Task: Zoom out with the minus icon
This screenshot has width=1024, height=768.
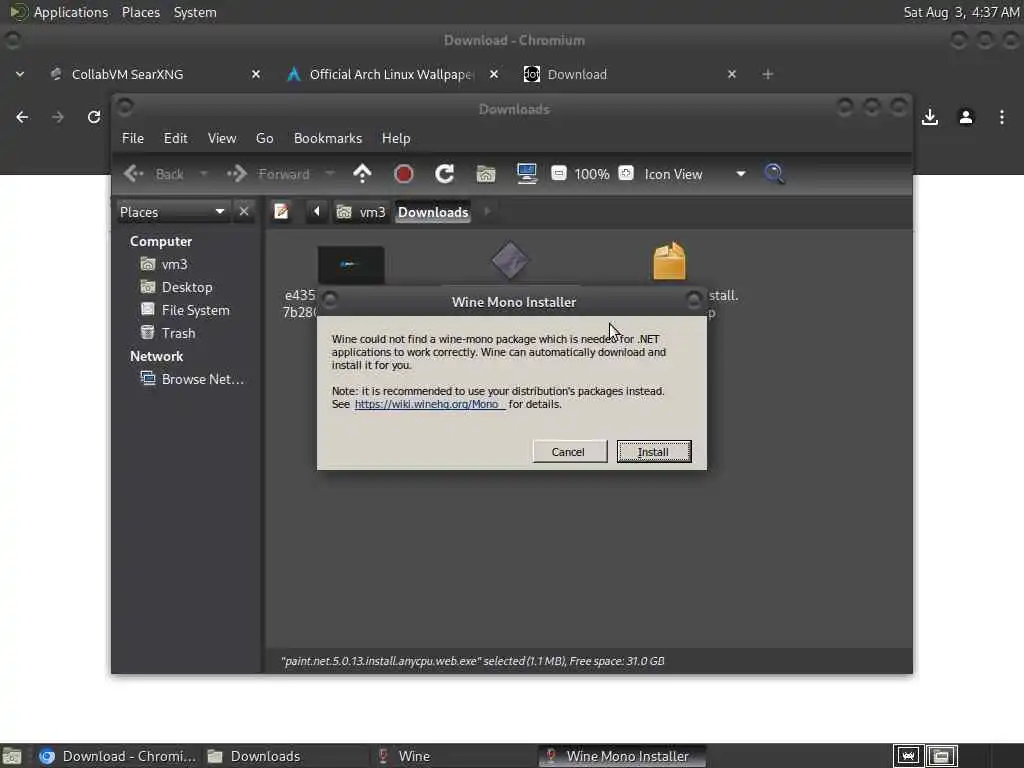Action: click(558, 174)
